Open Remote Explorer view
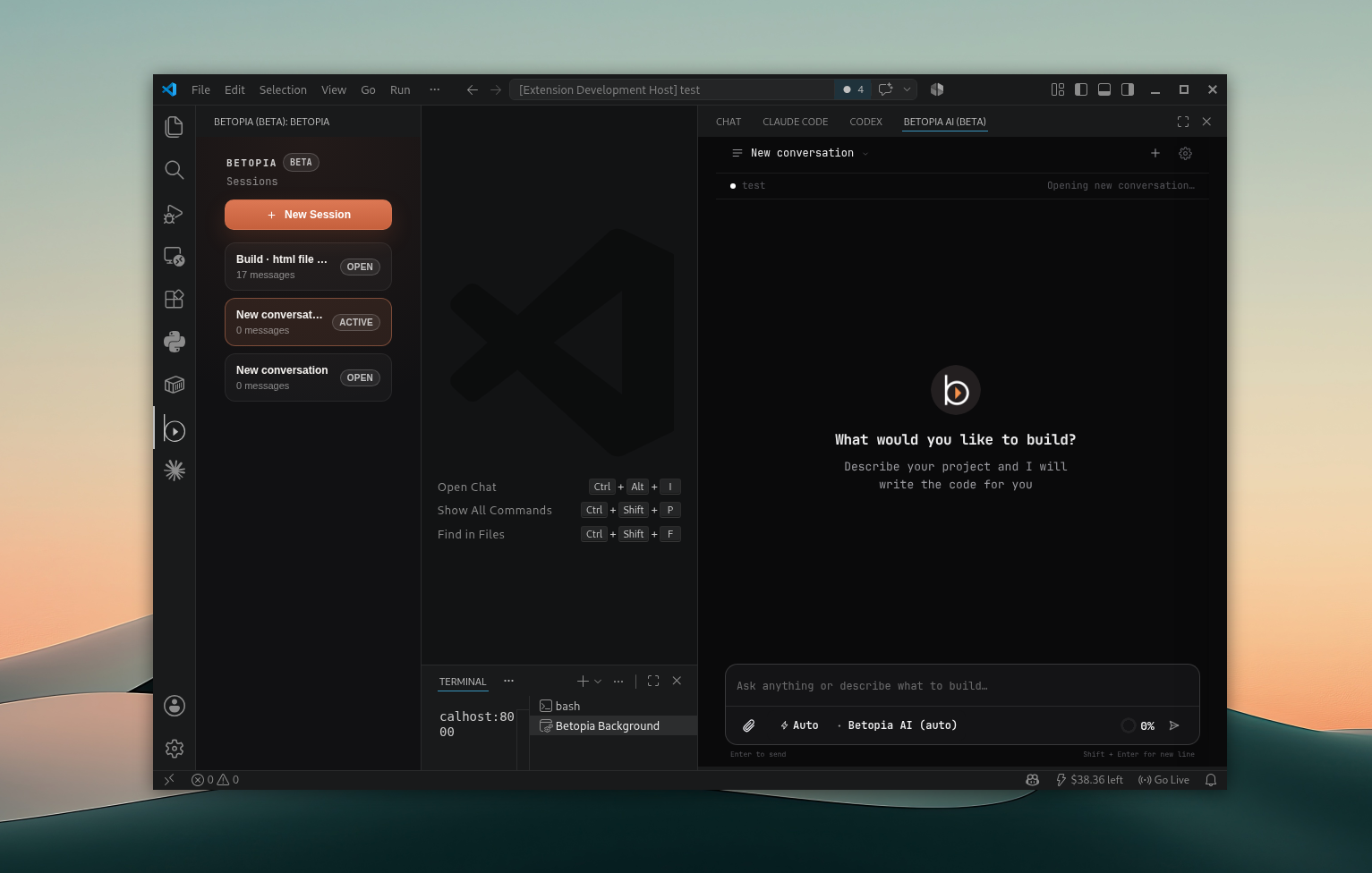 (x=175, y=256)
